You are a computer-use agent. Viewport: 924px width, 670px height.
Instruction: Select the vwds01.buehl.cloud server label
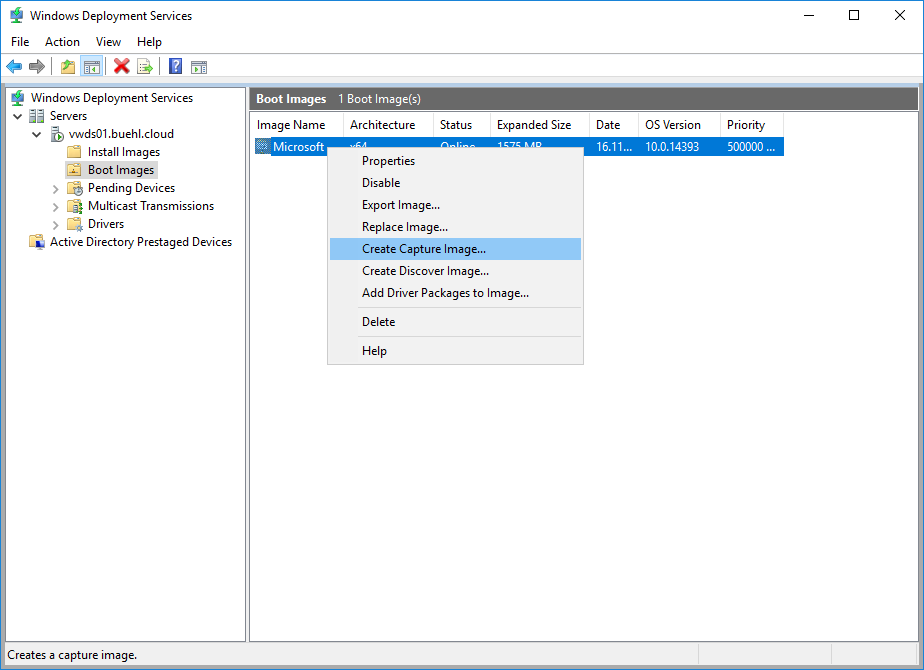121,134
